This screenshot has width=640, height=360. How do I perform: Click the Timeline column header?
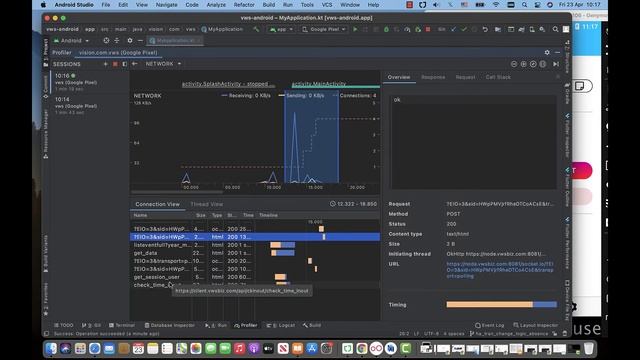(x=318, y=215)
